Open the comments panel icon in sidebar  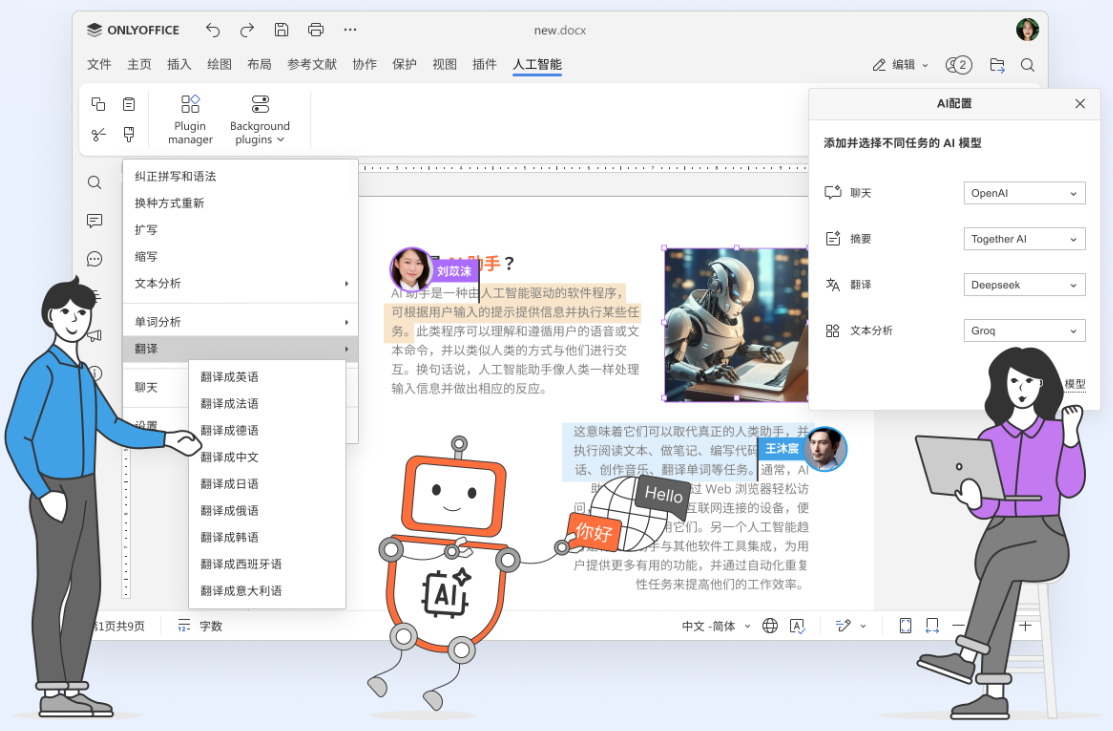pos(94,221)
